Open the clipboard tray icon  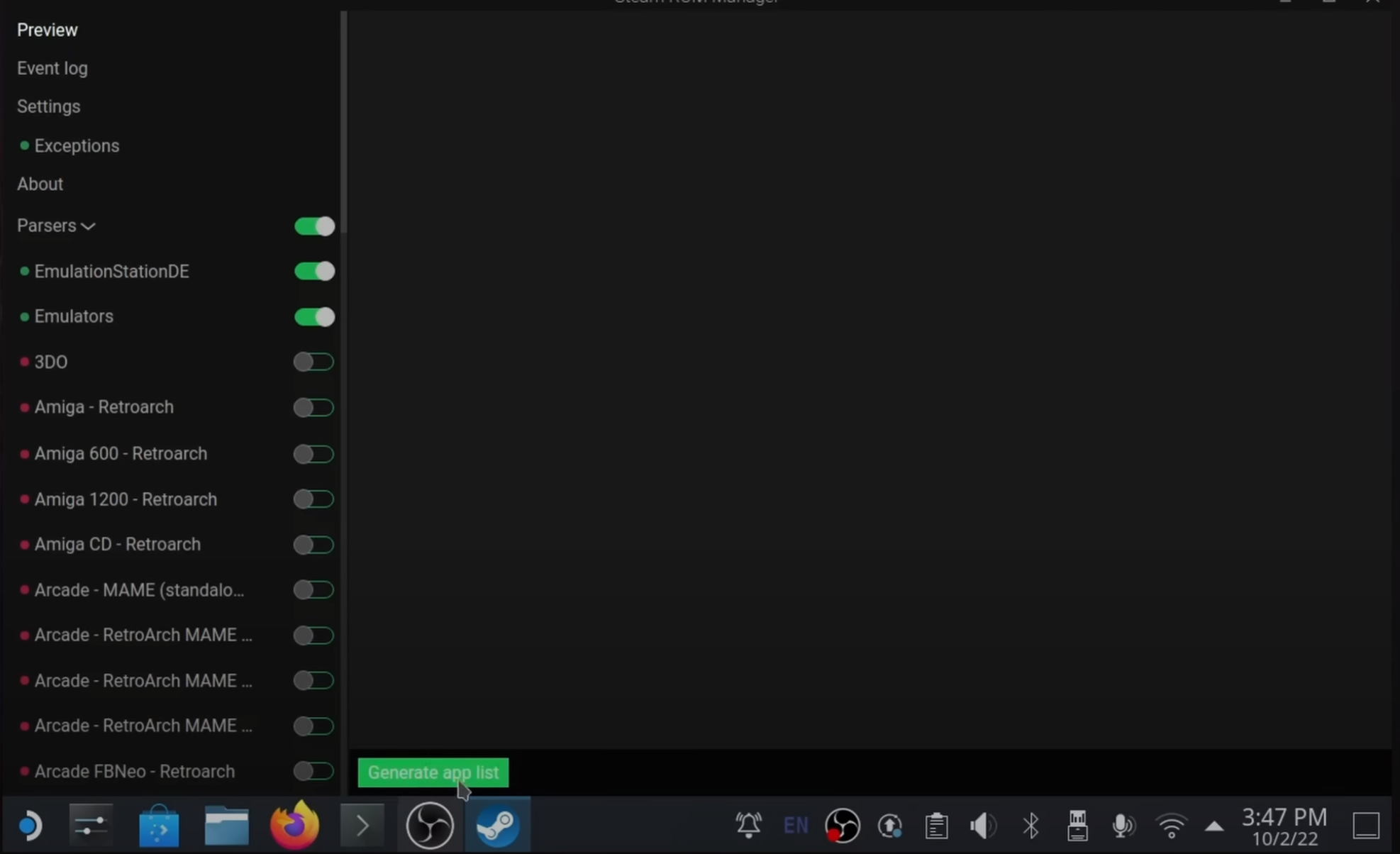pos(936,825)
